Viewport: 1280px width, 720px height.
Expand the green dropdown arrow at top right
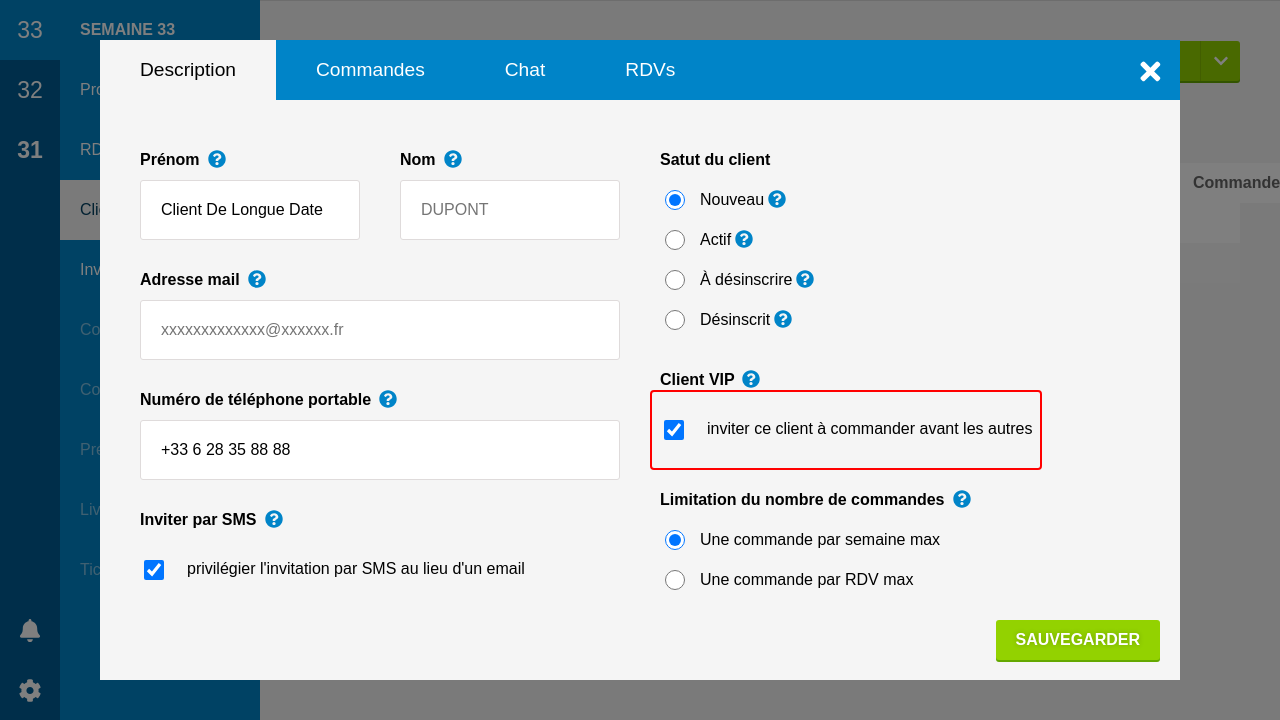[1220, 61]
